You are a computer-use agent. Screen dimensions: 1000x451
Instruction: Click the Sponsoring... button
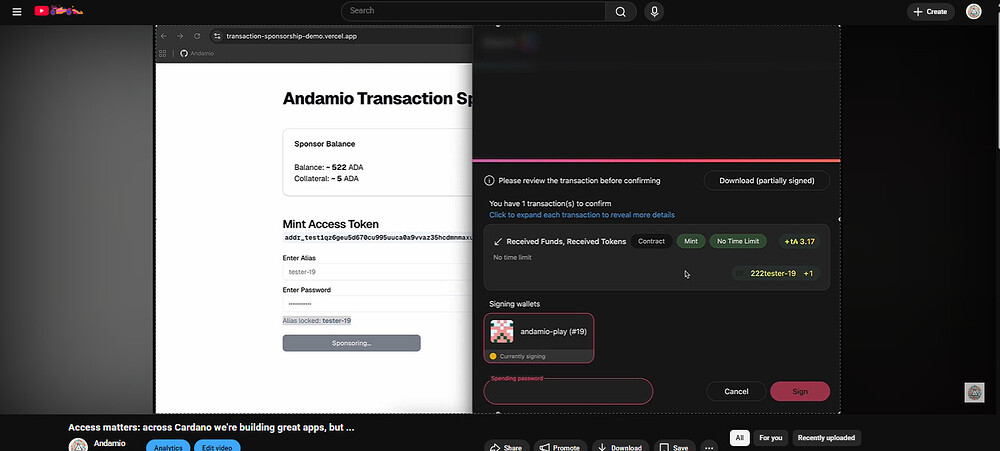pos(351,343)
